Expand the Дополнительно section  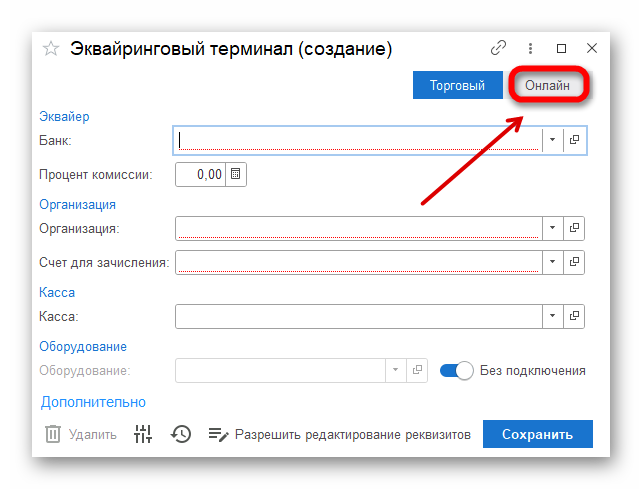(93, 402)
